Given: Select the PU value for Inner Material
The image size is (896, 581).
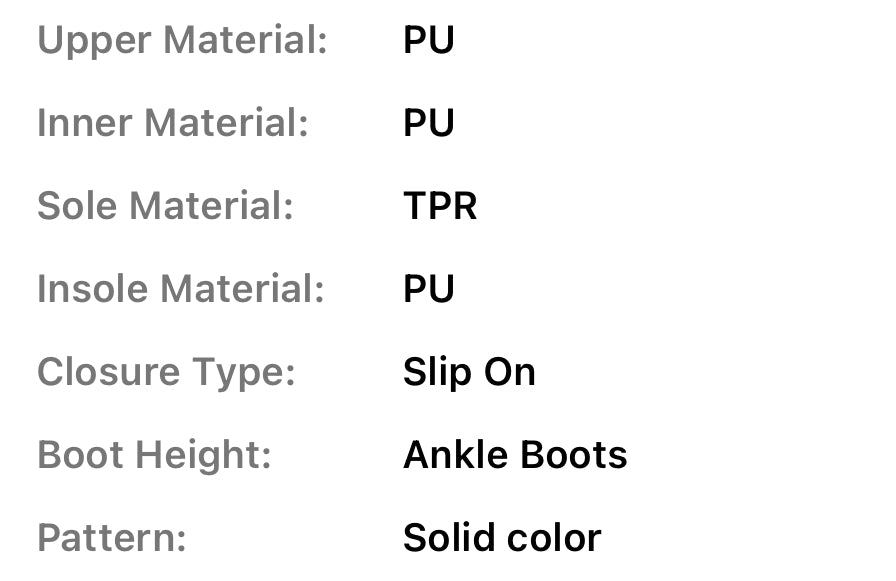Looking at the screenshot, I should tap(428, 124).
